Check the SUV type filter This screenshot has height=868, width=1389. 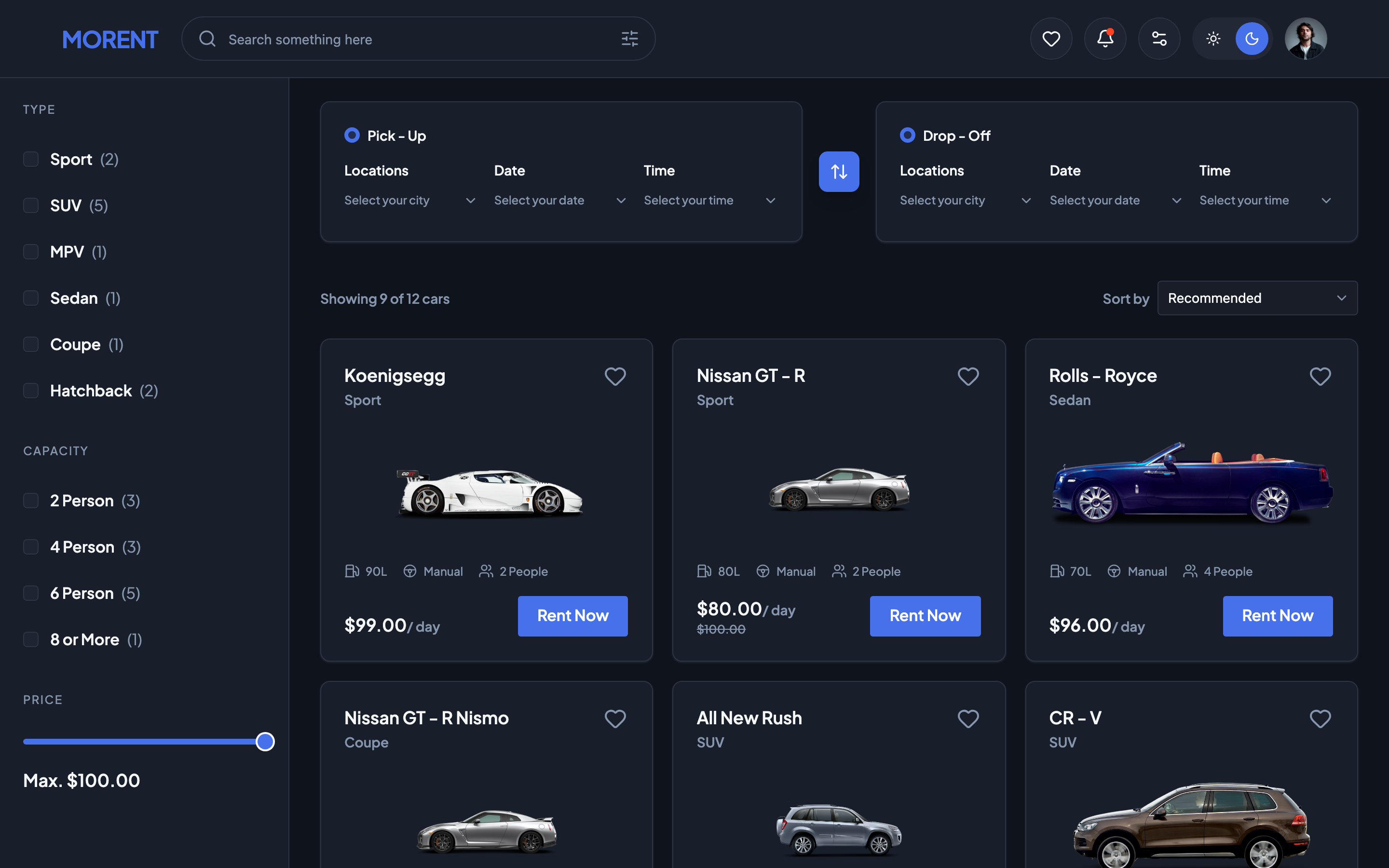pos(31,205)
